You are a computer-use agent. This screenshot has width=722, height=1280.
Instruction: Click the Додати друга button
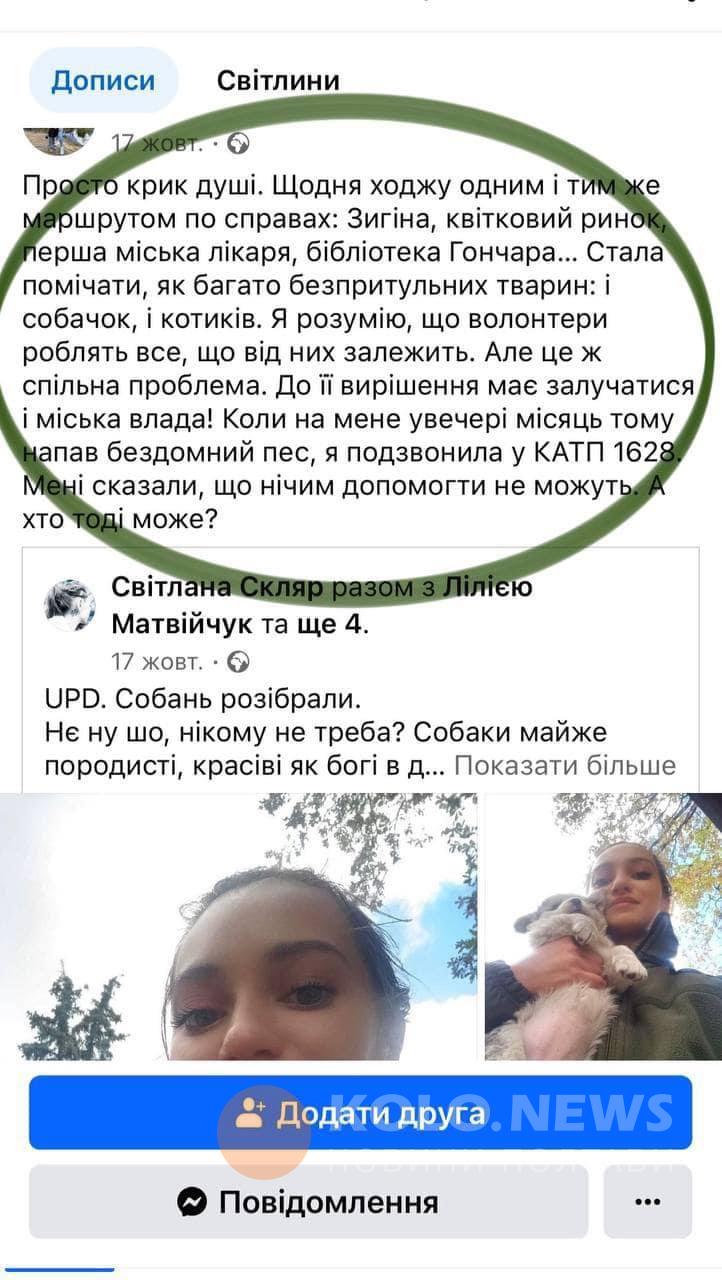click(x=360, y=1113)
